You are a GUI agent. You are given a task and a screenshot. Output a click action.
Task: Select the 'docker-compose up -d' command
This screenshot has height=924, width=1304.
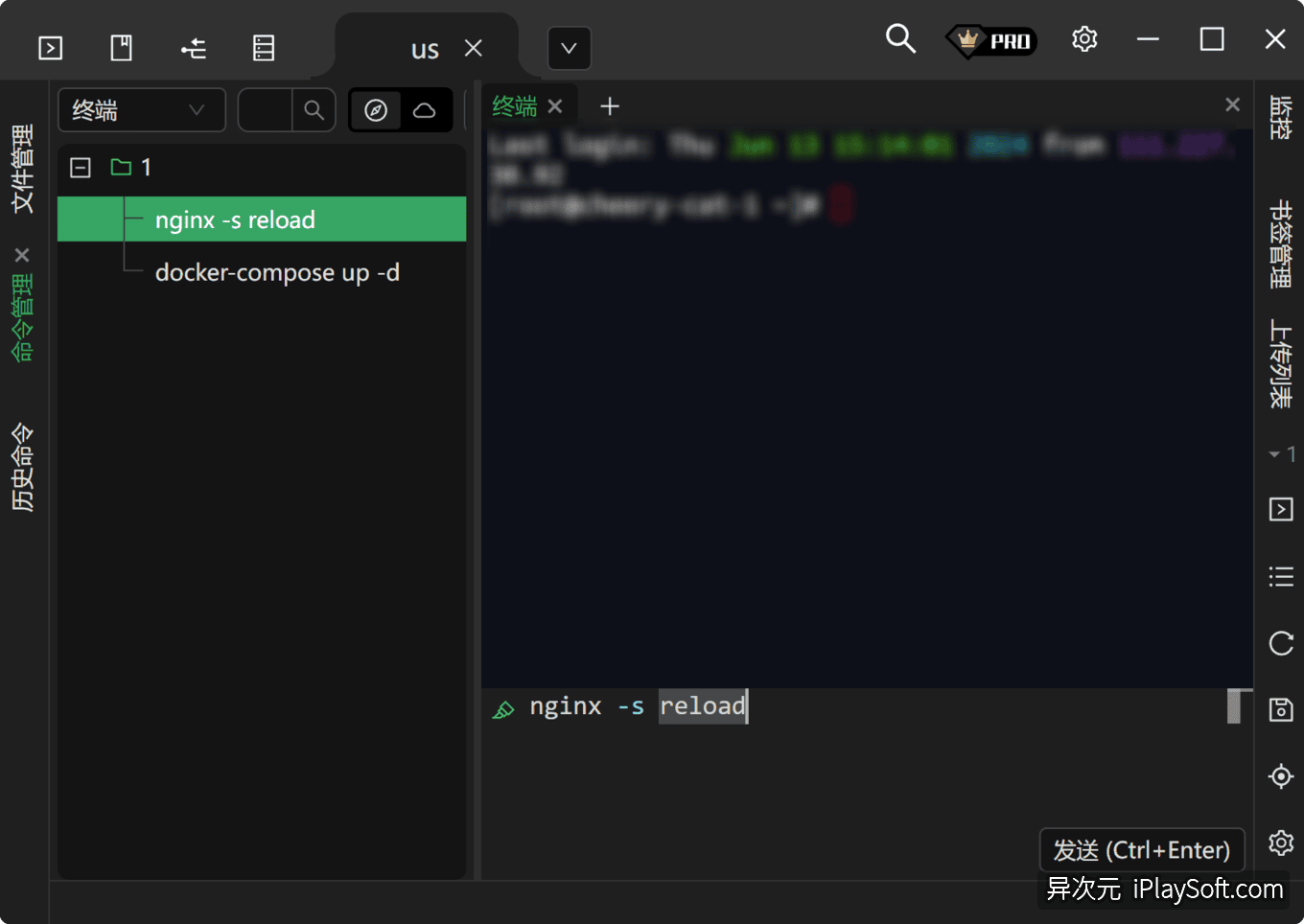click(277, 272)
